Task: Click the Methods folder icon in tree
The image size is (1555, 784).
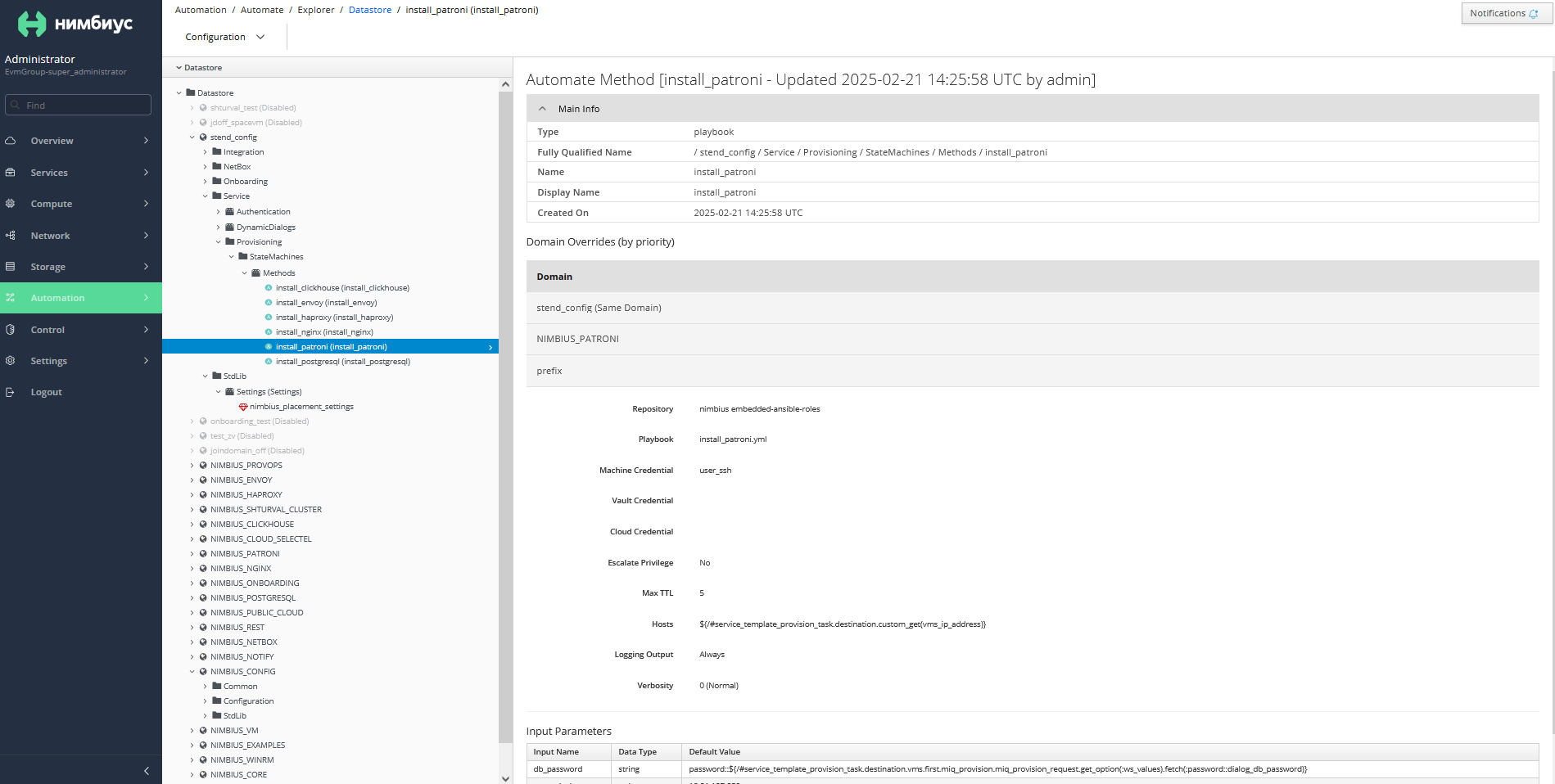Action: point(256,273)
